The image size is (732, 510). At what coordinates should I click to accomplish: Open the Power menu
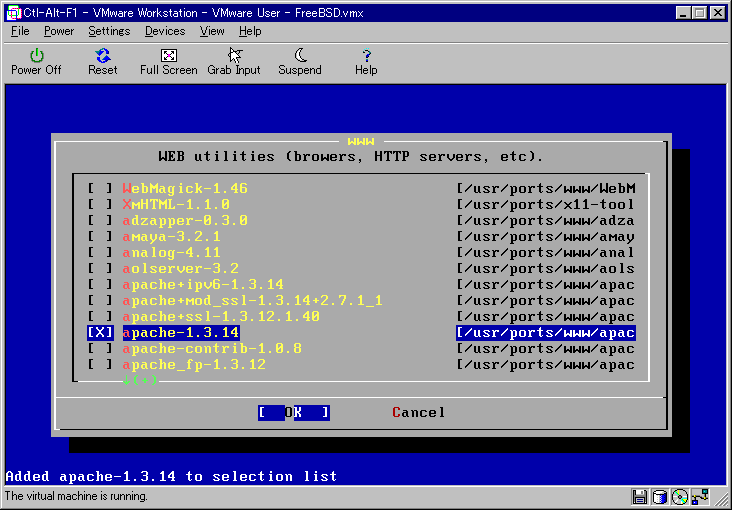point(59,31)
